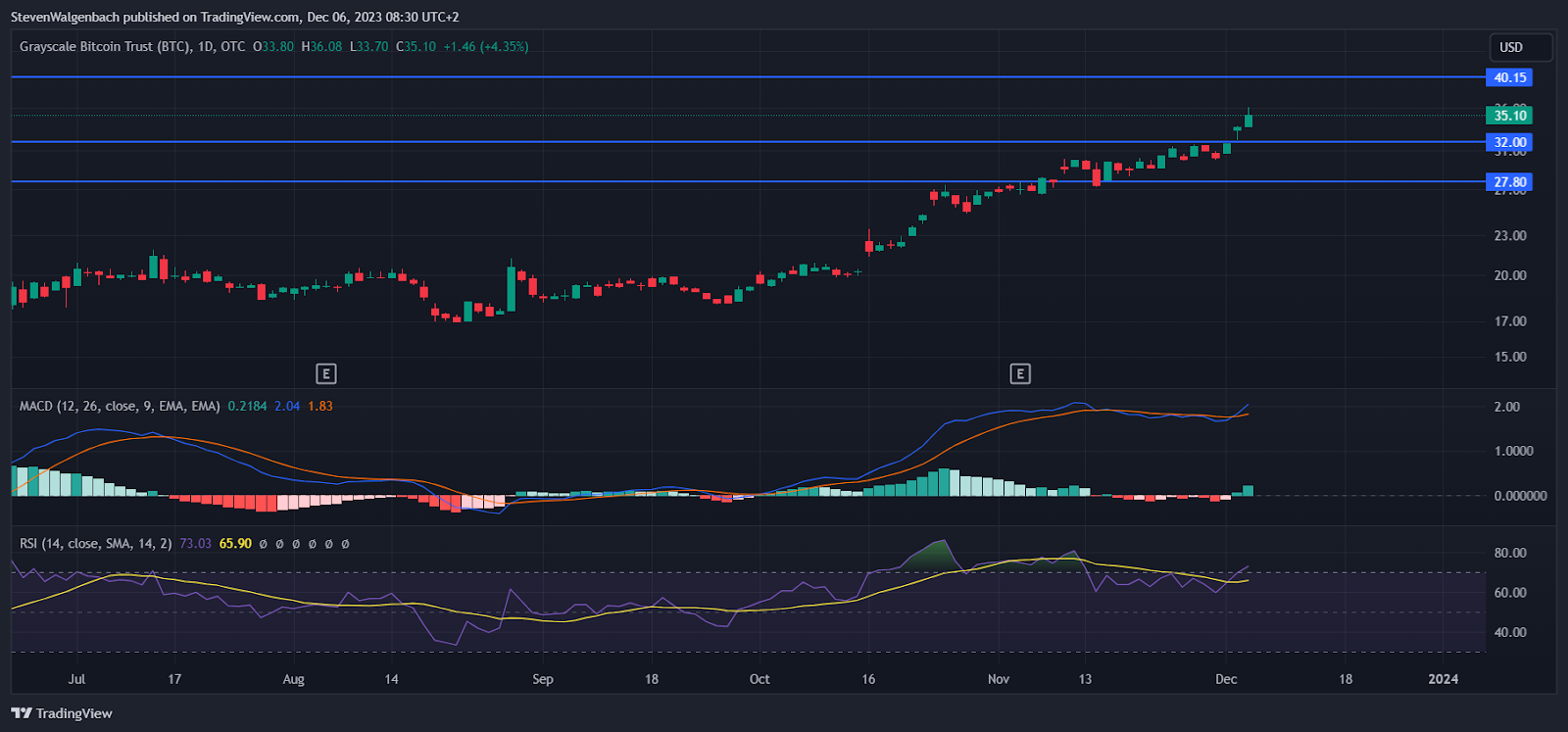
Task: Click the change value +1.46 (+4.35%)
Action: pos(486,46)
